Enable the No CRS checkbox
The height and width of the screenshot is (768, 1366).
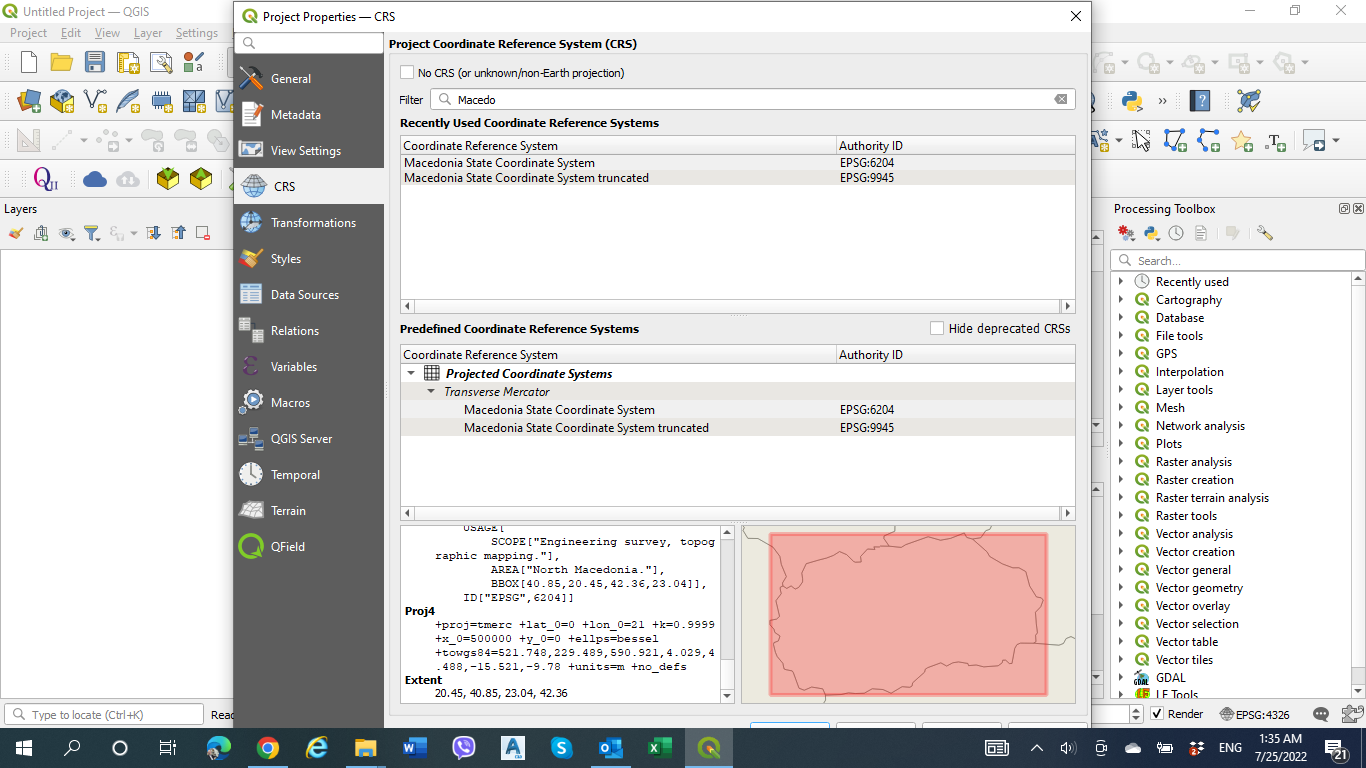[407, 73]
